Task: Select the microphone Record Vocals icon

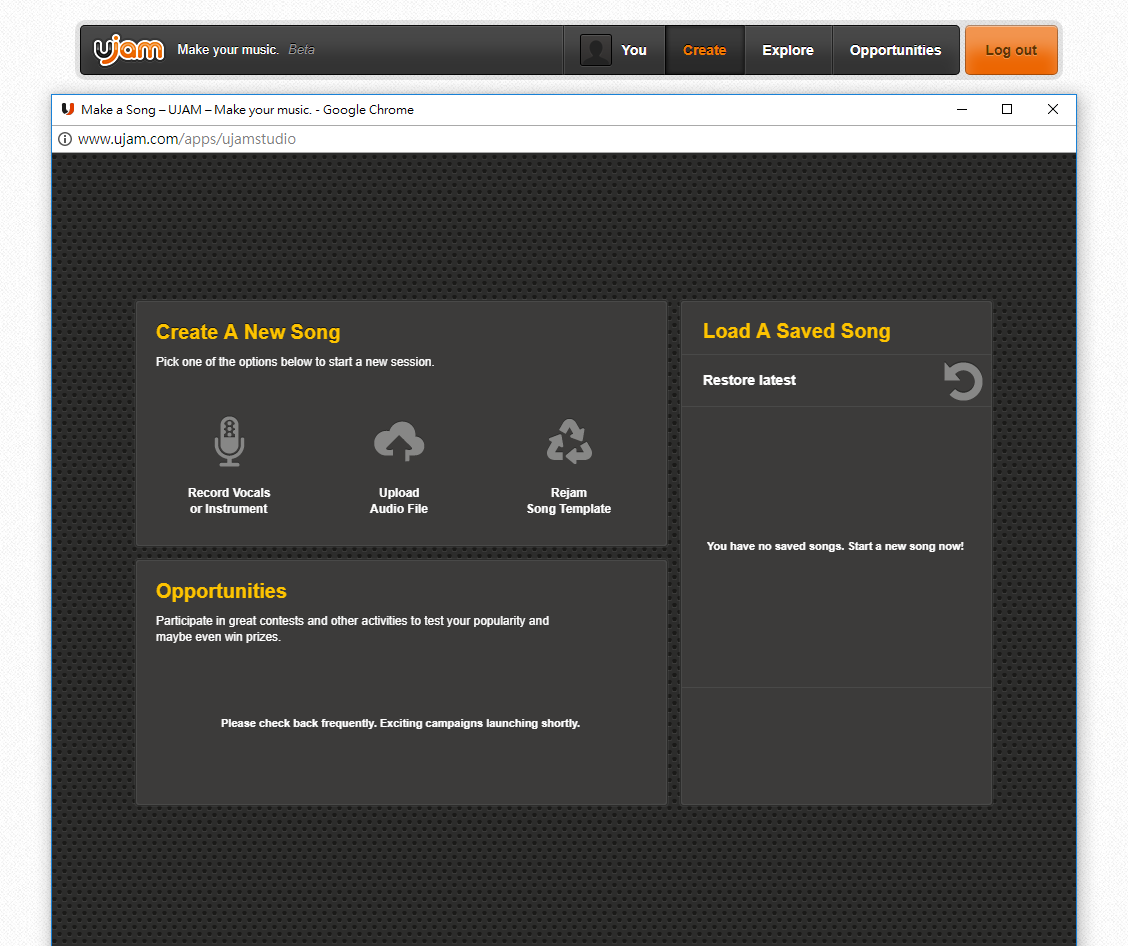Action: click(229, 441)
